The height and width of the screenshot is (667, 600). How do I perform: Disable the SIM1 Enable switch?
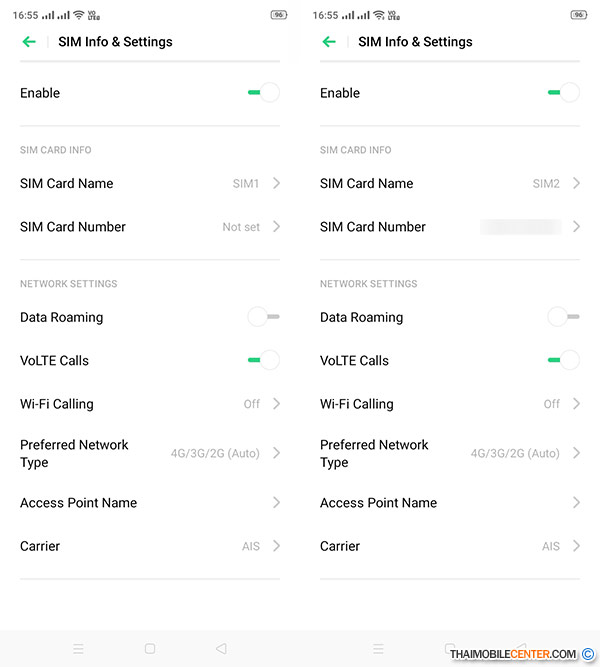coord(264,93)
